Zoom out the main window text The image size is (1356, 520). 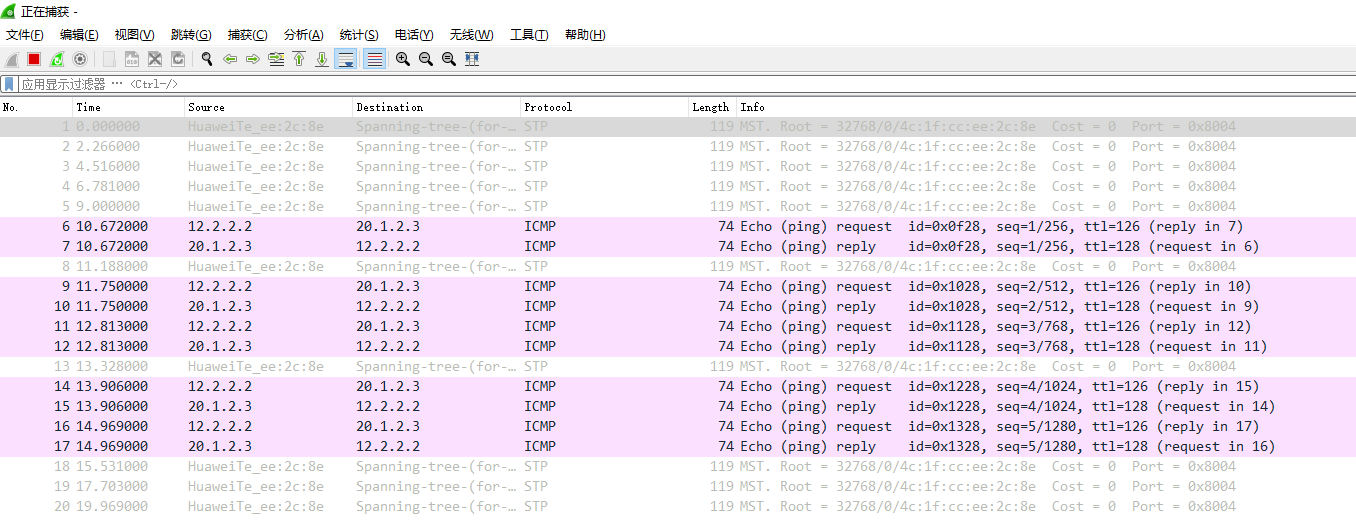[426, 59]
